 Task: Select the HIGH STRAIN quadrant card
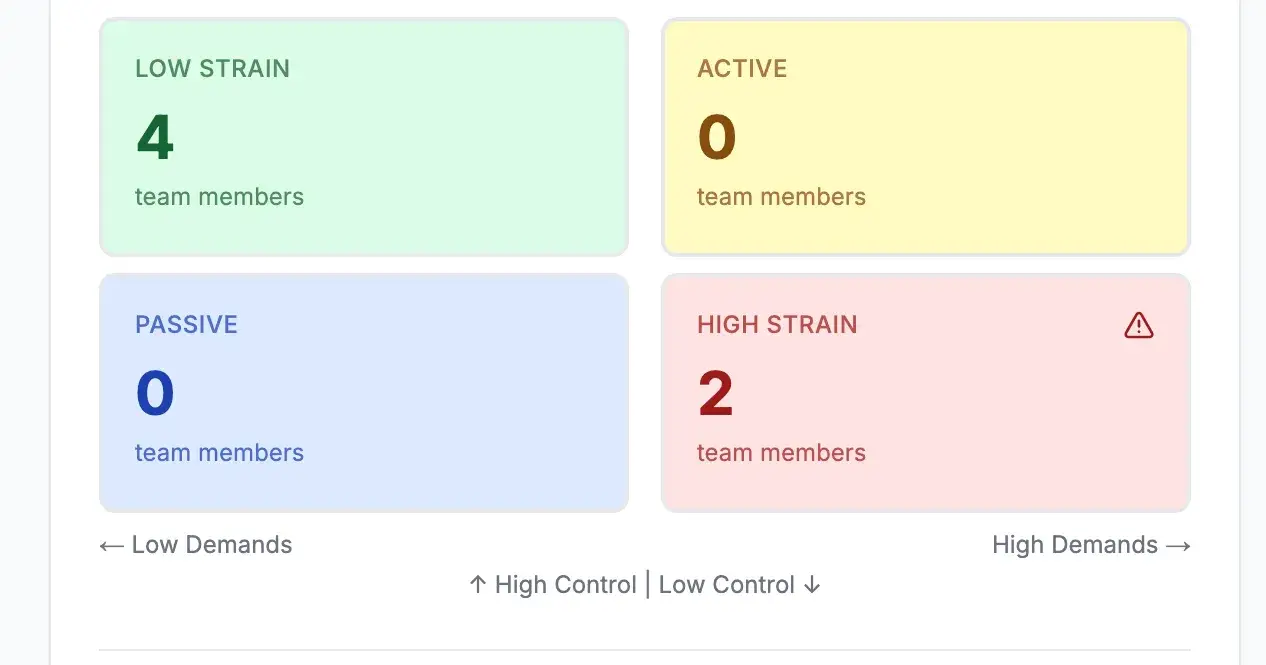(x=925, y=393)
